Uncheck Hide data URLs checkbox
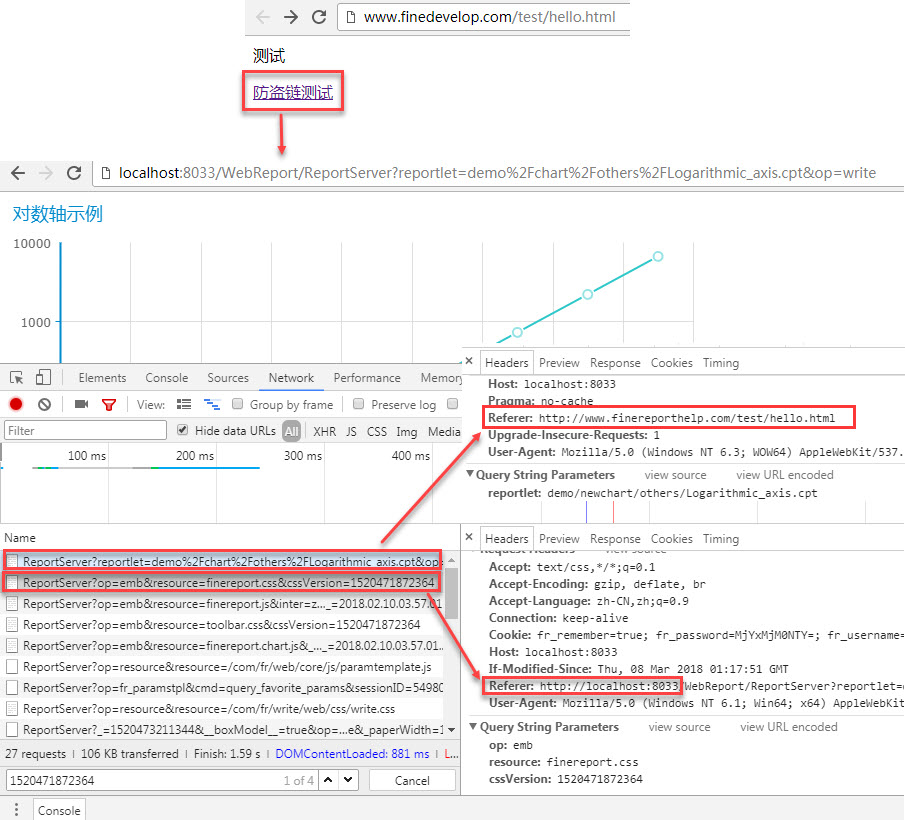This screenshot has width=905, height=820. 182,430
